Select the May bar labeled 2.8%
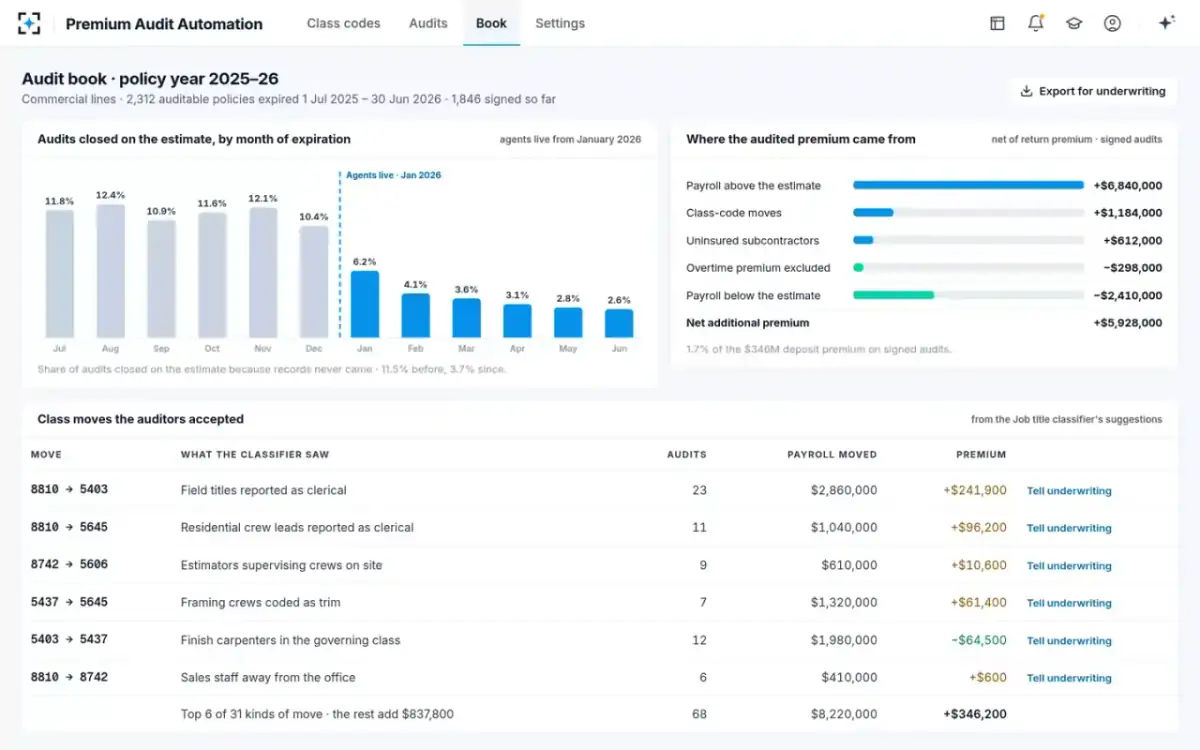This screenshot has width=1200, height=750. [568, 322]
